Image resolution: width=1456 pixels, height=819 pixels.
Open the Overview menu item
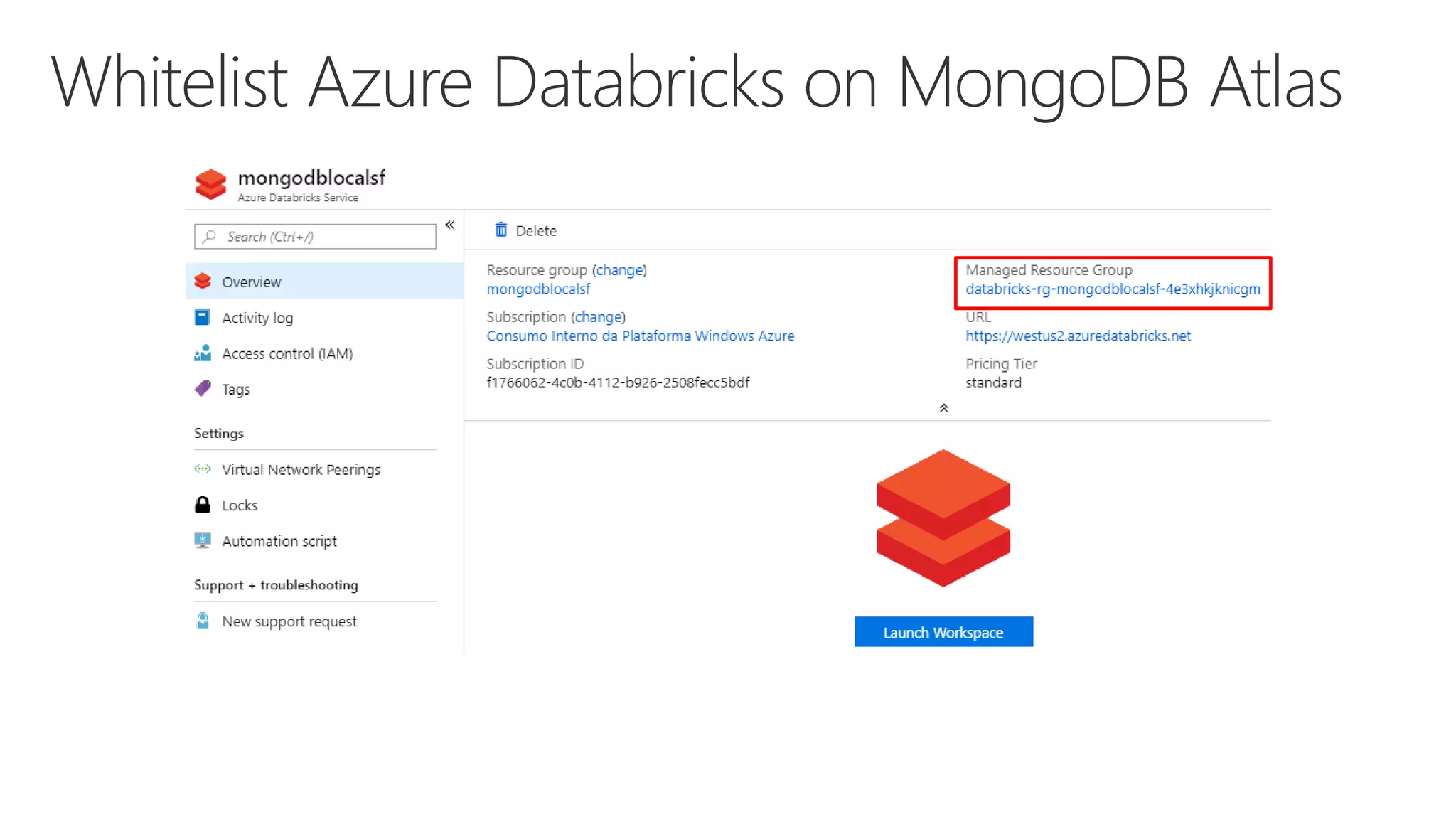(252, 282)
